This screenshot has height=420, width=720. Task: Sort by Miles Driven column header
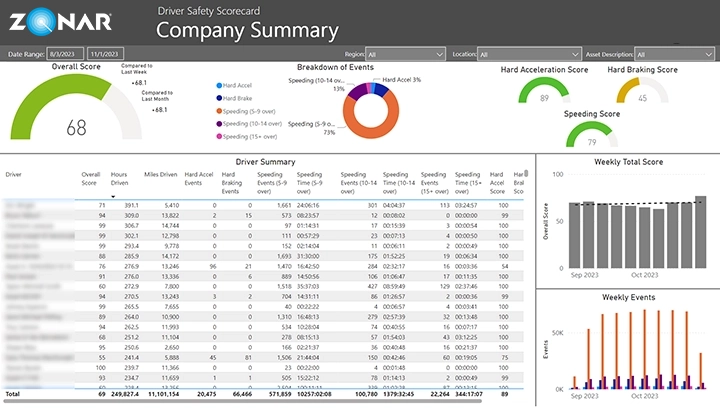(x=160, y=174)
